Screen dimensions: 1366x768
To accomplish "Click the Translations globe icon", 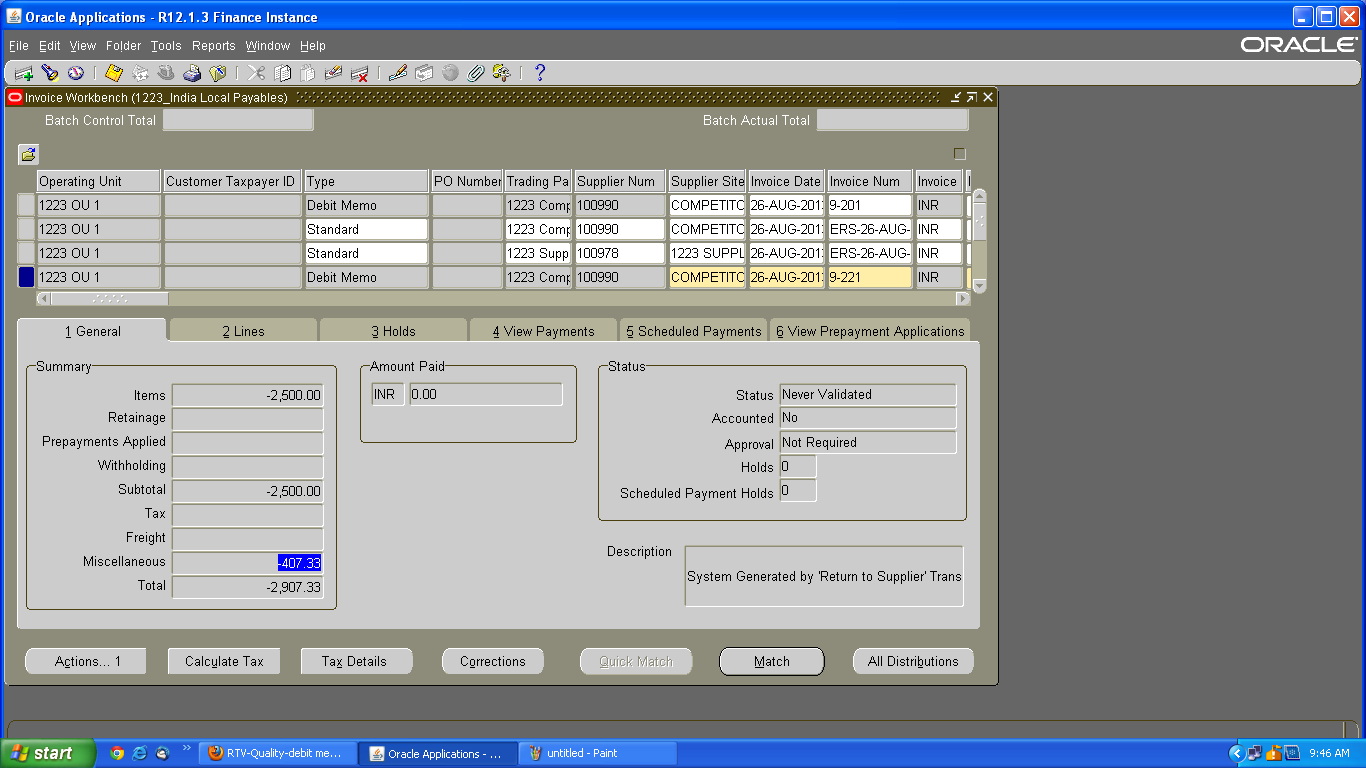I will (x=450, y=73).
